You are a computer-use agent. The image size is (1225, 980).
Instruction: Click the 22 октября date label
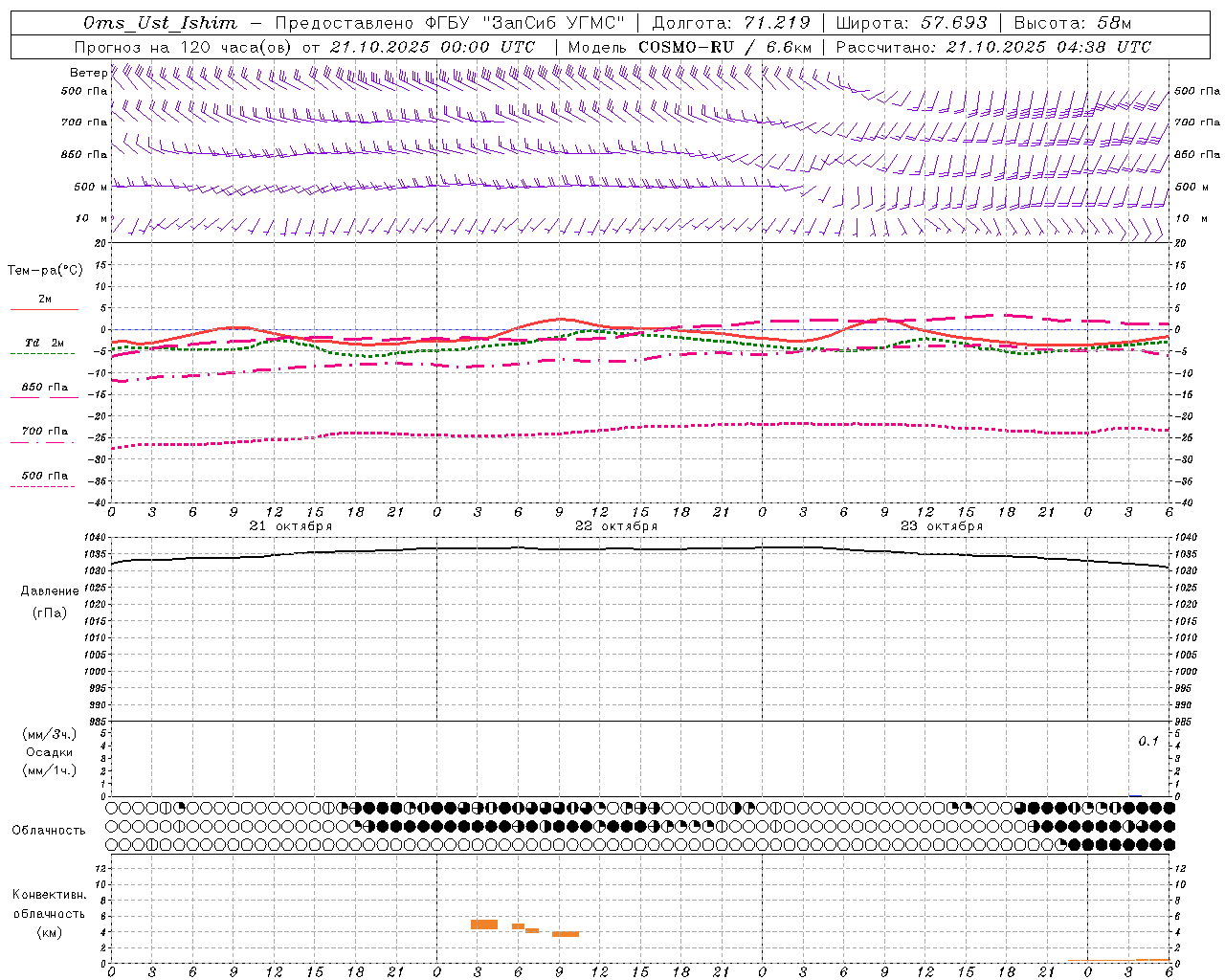[x=616, y=526]
